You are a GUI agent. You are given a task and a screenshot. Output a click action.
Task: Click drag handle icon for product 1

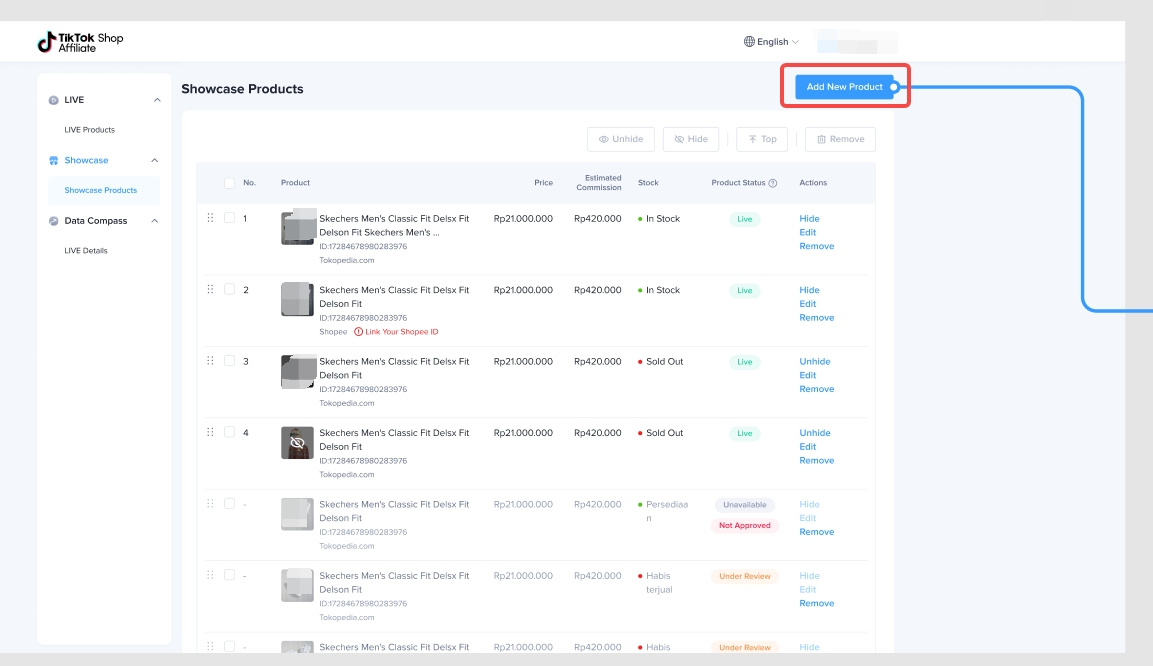pos(210,218)
